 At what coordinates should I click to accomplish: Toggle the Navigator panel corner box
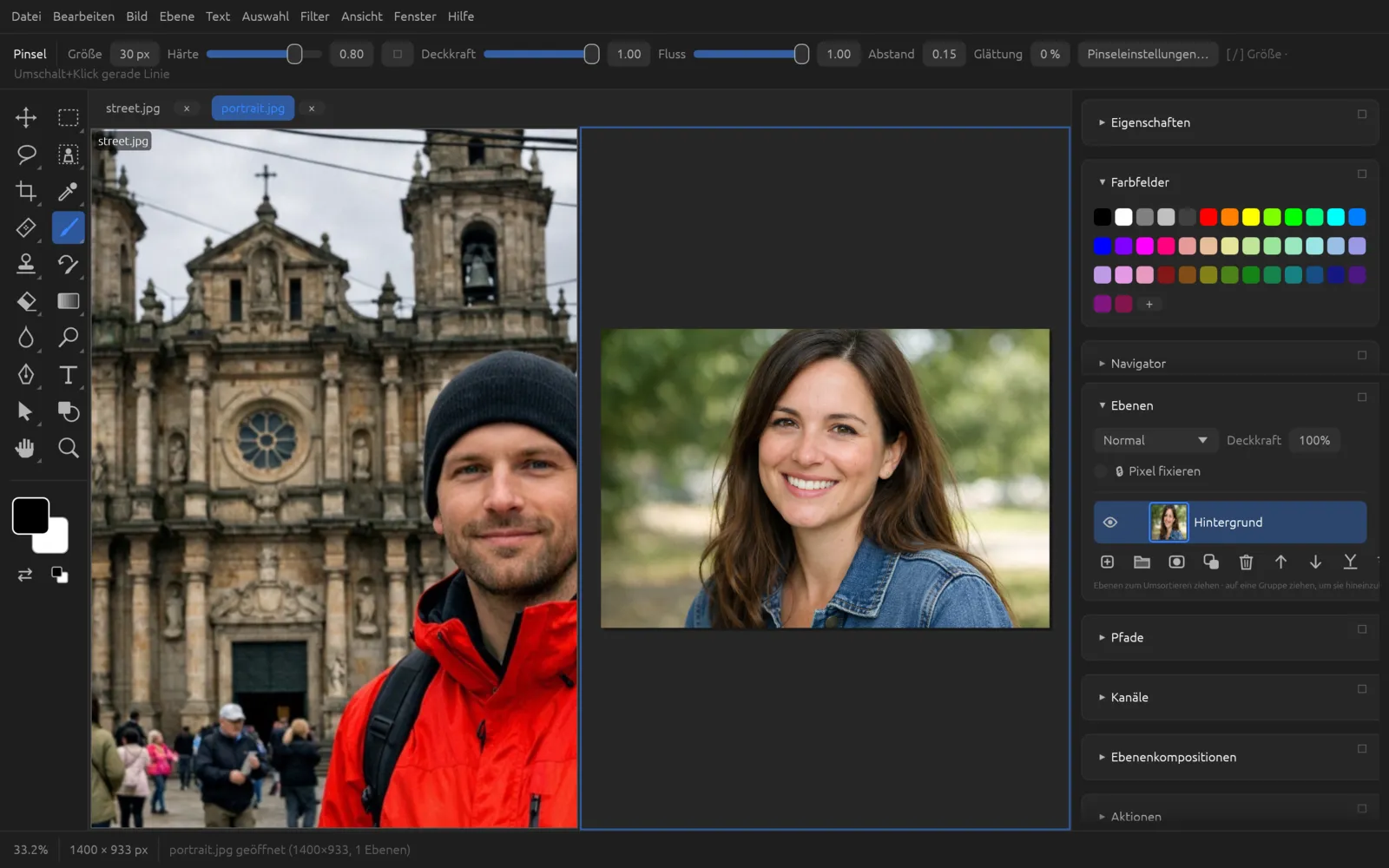point(1362,356)
